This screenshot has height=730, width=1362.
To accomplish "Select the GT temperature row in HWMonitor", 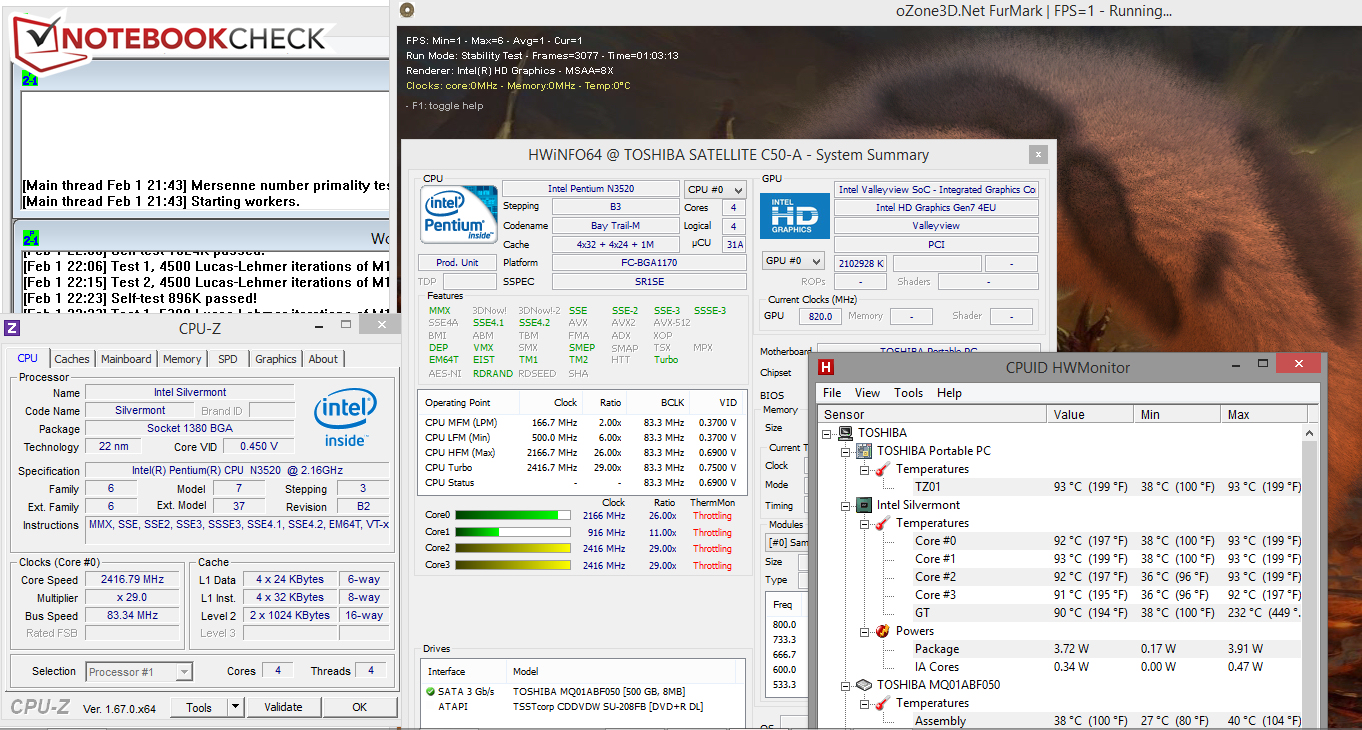I will (1062, 613).
